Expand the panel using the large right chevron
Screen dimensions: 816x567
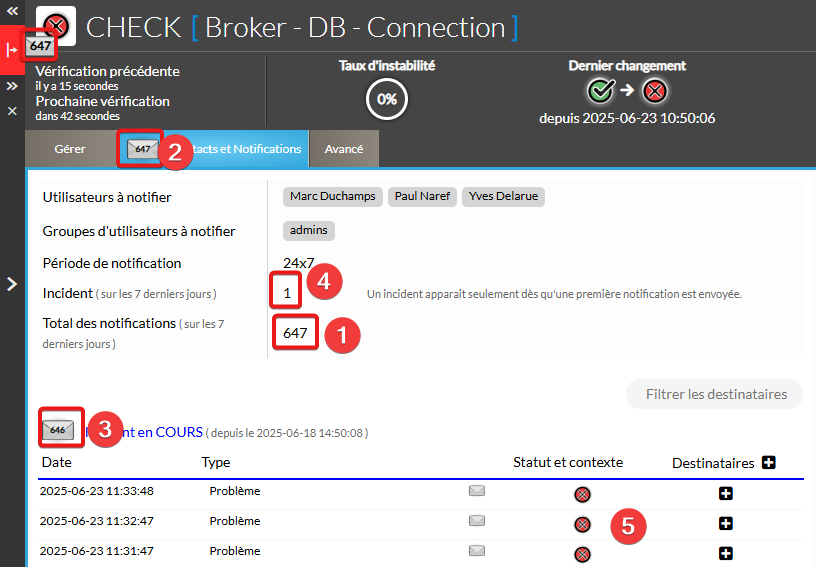[x=11, y=284]
